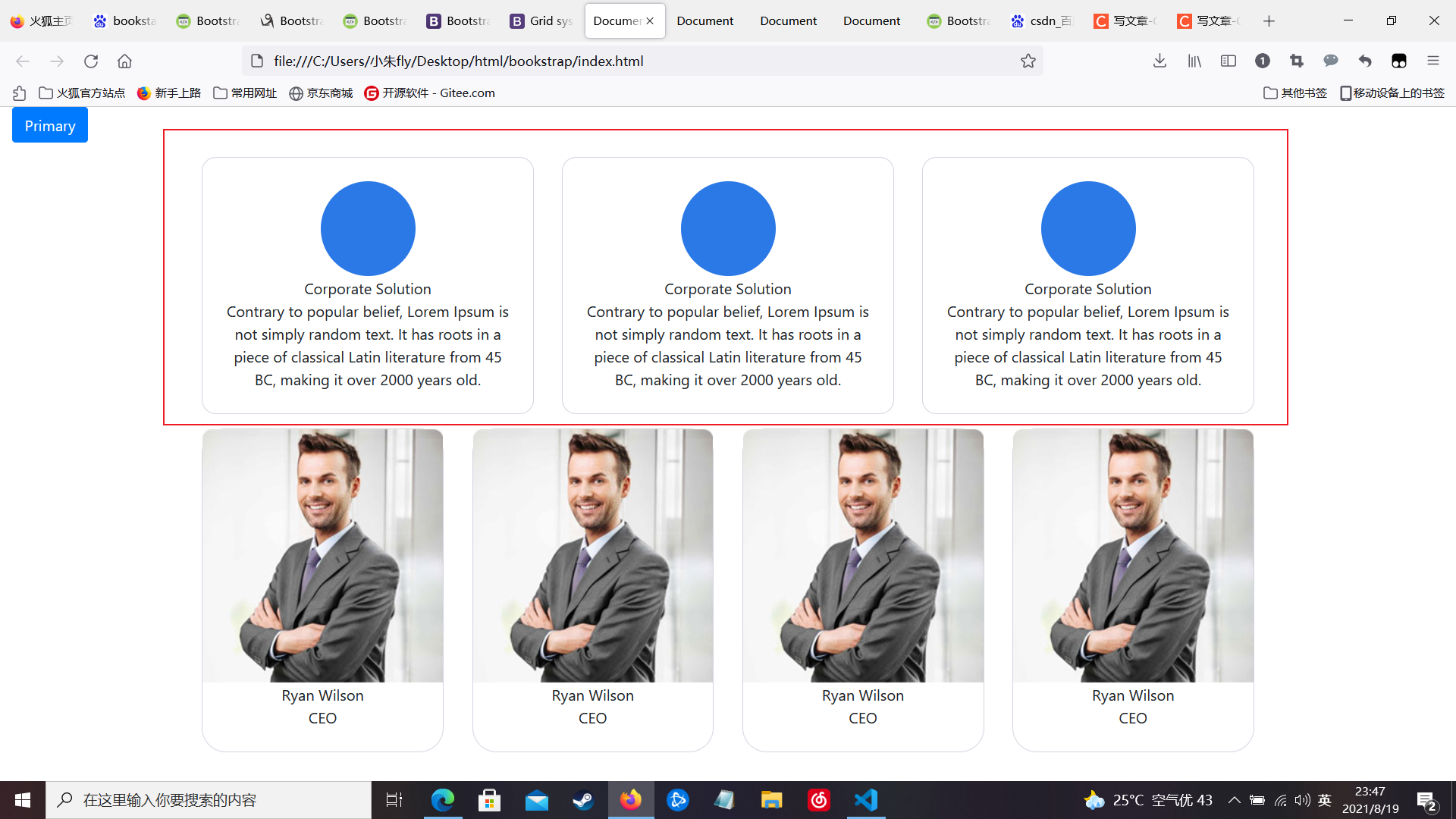This screenshot has width=1456, height=819.
Task: Open Visual Studio Code from taskbar
Action: [x=865, y=800]
